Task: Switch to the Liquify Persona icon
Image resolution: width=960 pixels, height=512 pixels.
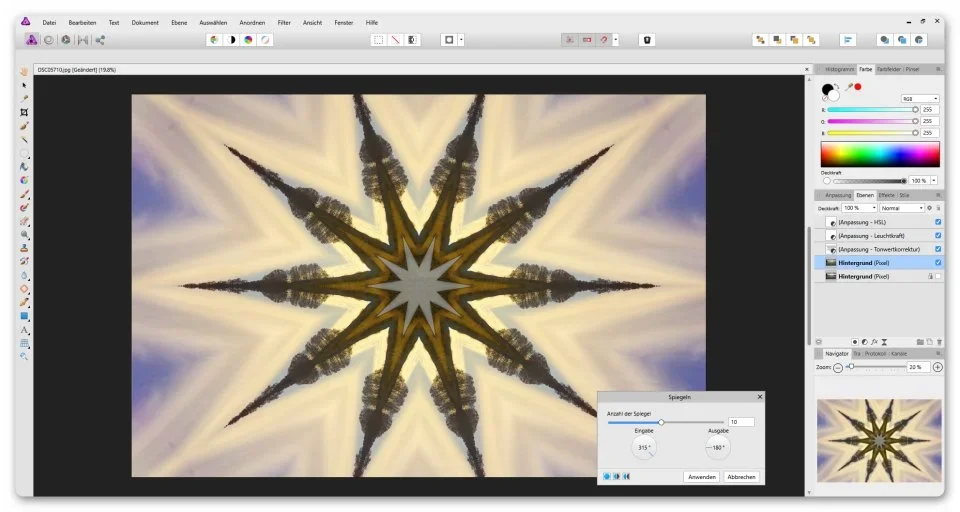Action: 48,40
